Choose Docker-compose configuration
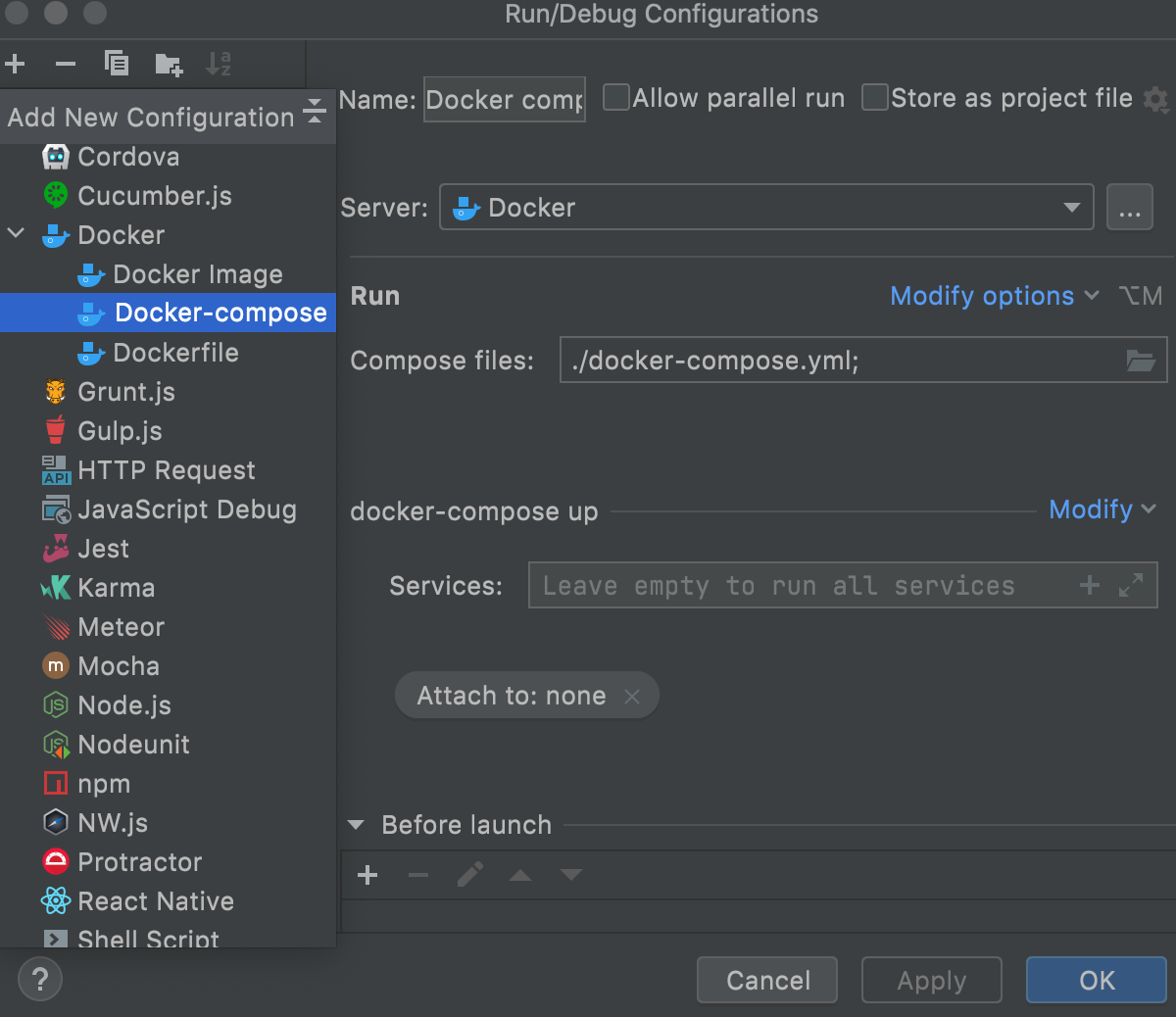 (x=168, y=313)
